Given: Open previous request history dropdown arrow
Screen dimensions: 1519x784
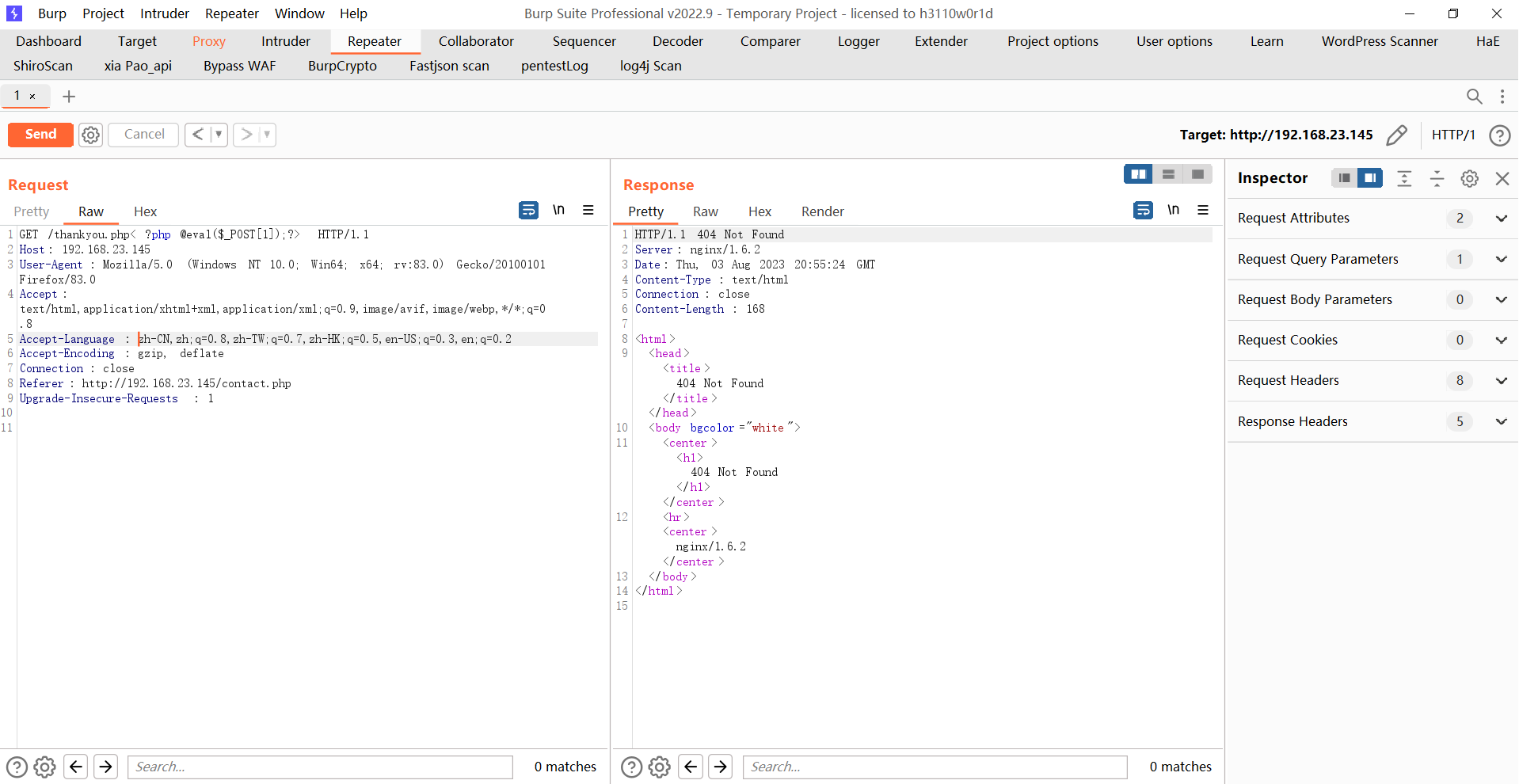Looking at the screenshot, I should 219,135.
